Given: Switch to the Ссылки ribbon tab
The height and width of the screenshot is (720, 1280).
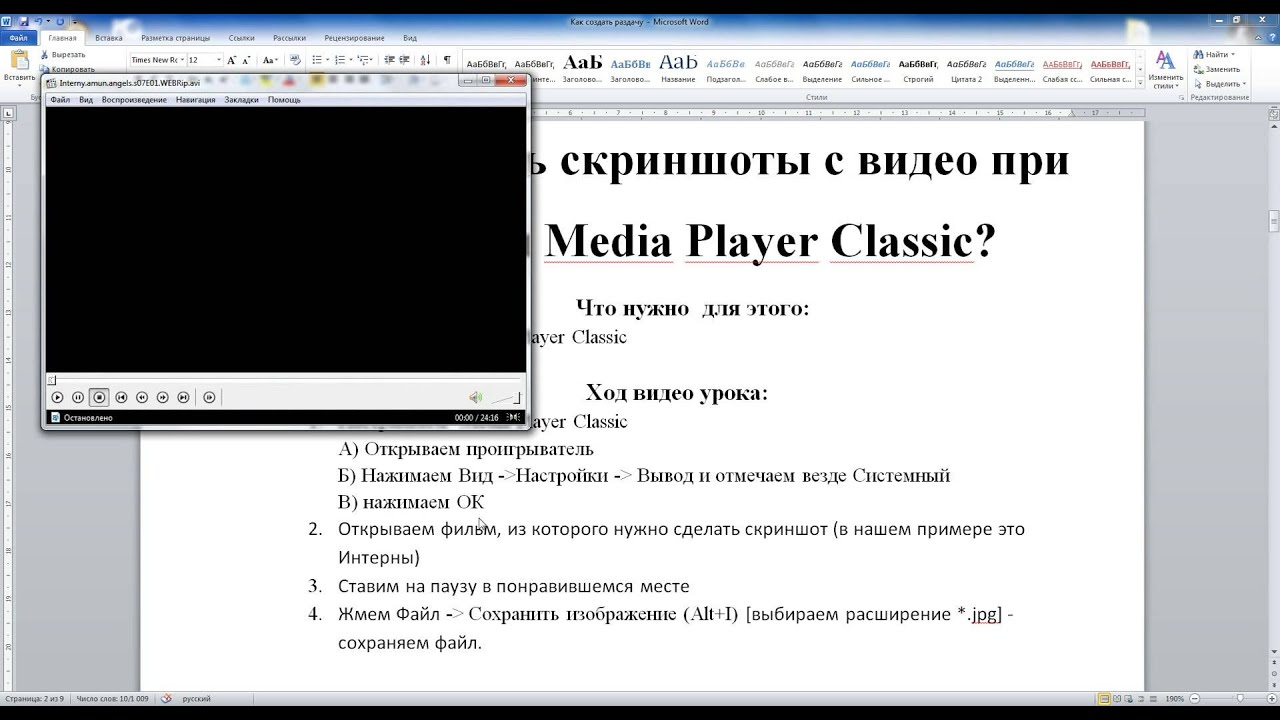Looking at the screenshot, I should click(x=241, y=38).
